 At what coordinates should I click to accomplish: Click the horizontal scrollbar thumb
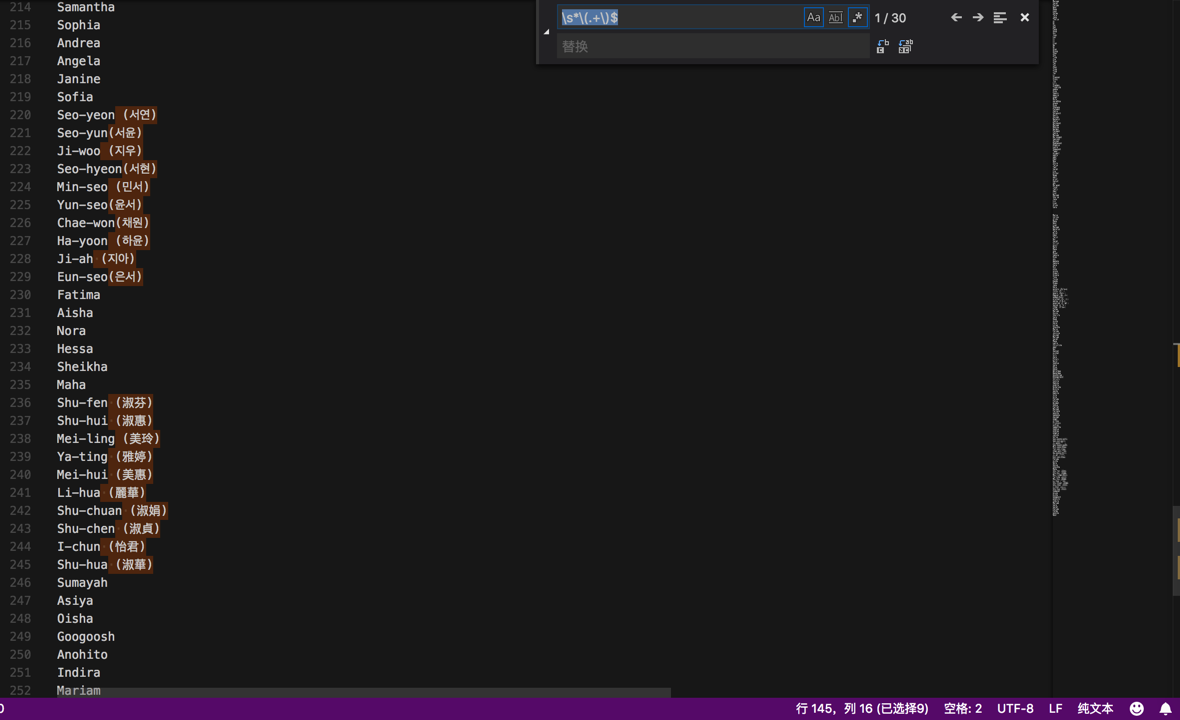click(x=363, y=692)
